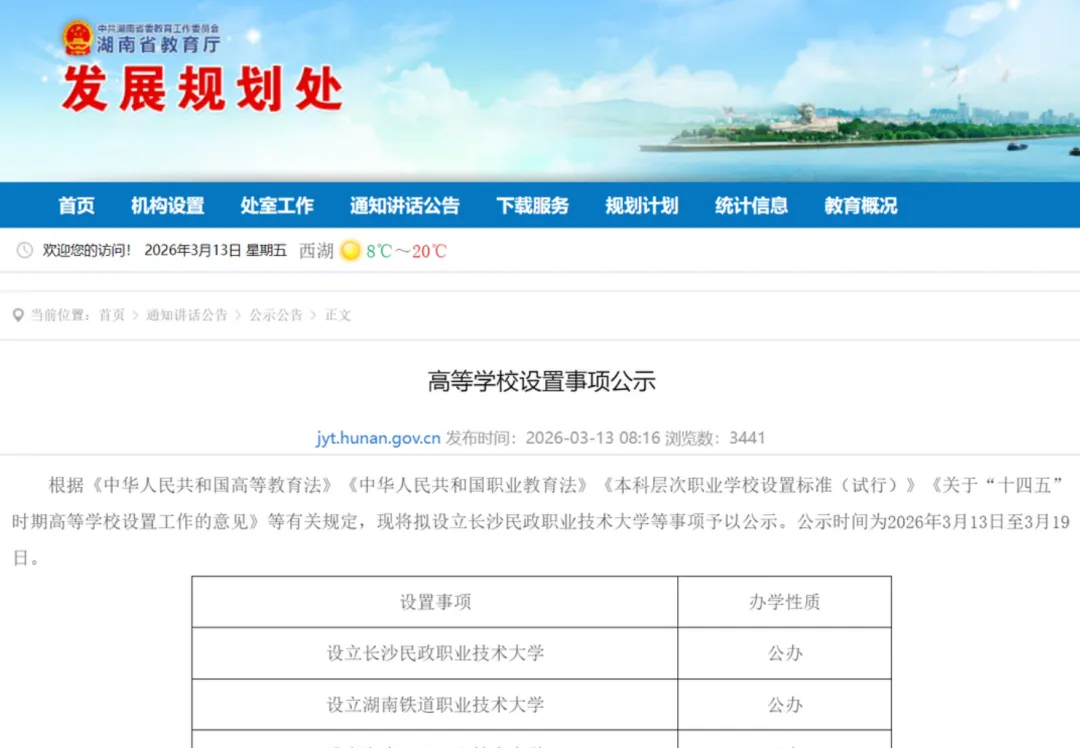Open the 规划计划 menu item
Screen dimensions: 1080x748
coord(642,205)
